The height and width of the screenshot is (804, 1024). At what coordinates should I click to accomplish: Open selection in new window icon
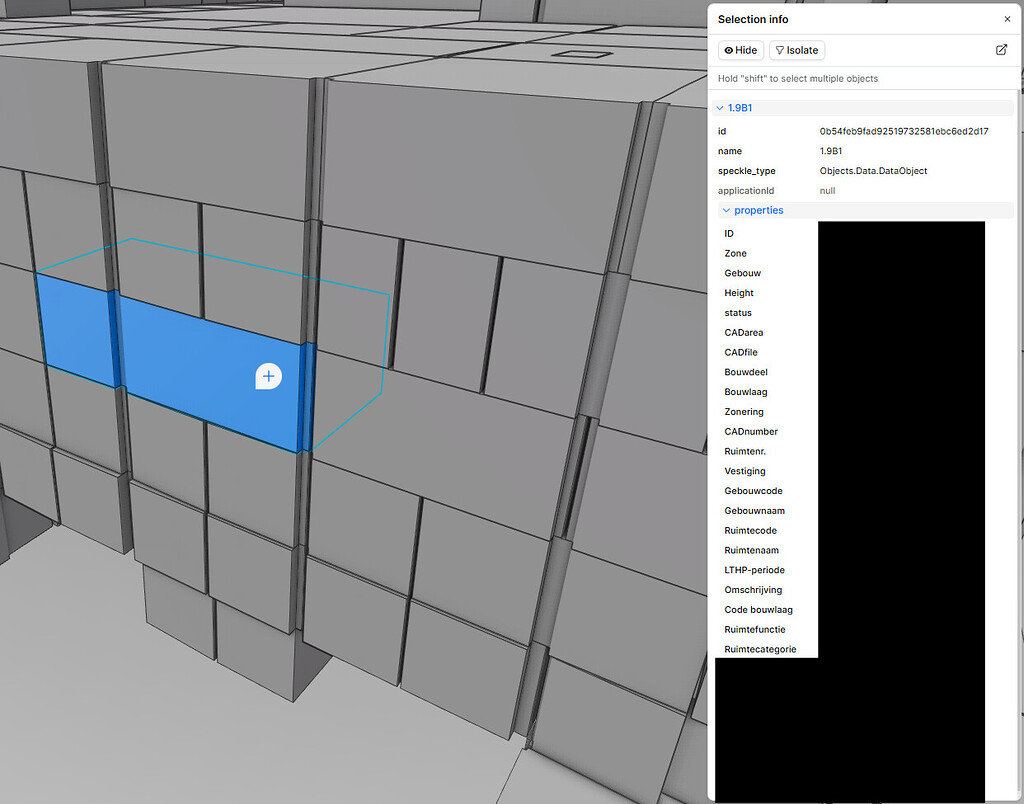1001,50
